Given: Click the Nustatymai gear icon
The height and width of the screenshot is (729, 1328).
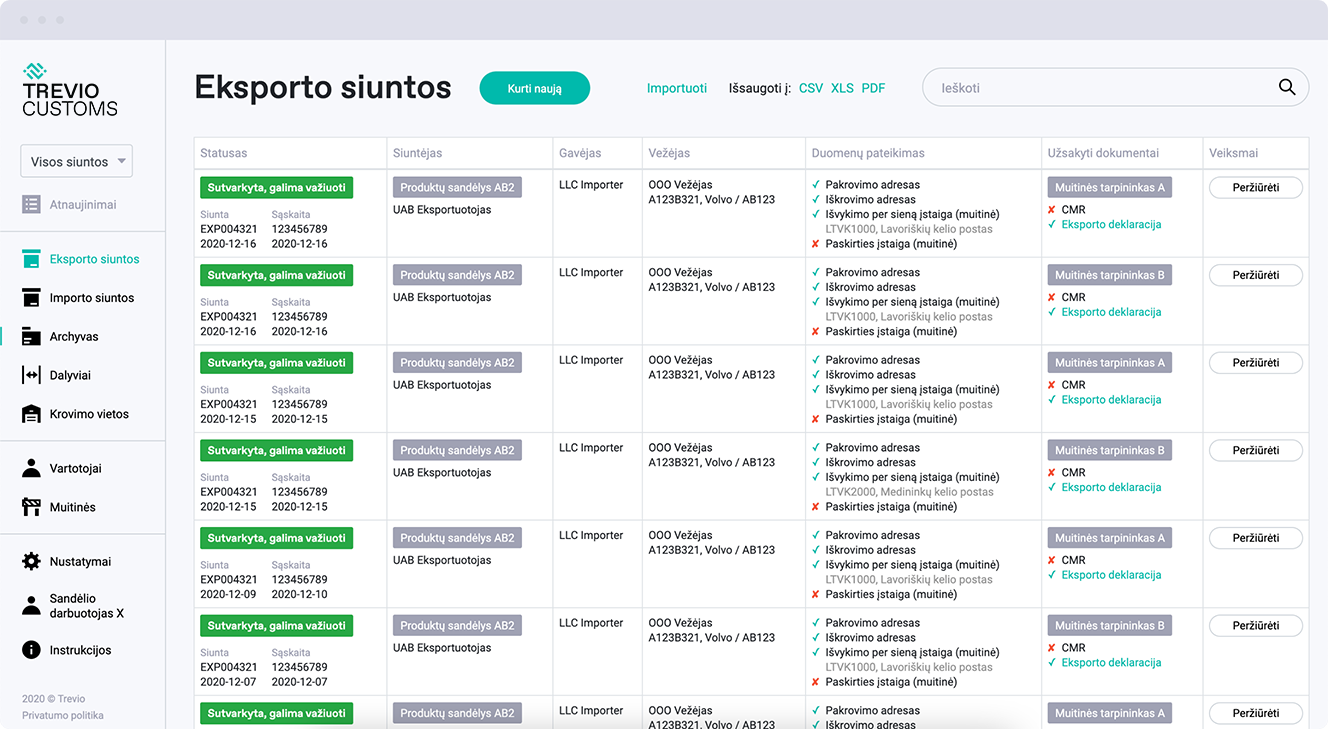Looking at the screenshot, I should tap(31, 562).
